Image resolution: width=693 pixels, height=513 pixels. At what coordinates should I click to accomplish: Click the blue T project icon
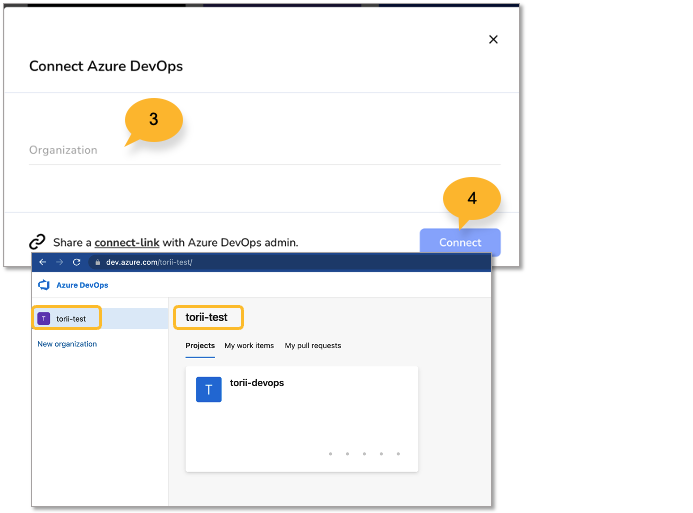point(209,389)
